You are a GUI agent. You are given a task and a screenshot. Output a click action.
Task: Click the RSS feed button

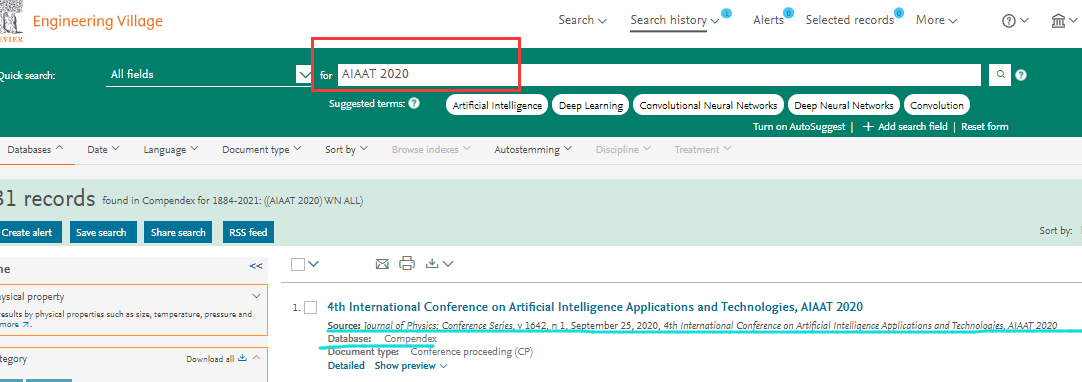[x=248, y=232]
